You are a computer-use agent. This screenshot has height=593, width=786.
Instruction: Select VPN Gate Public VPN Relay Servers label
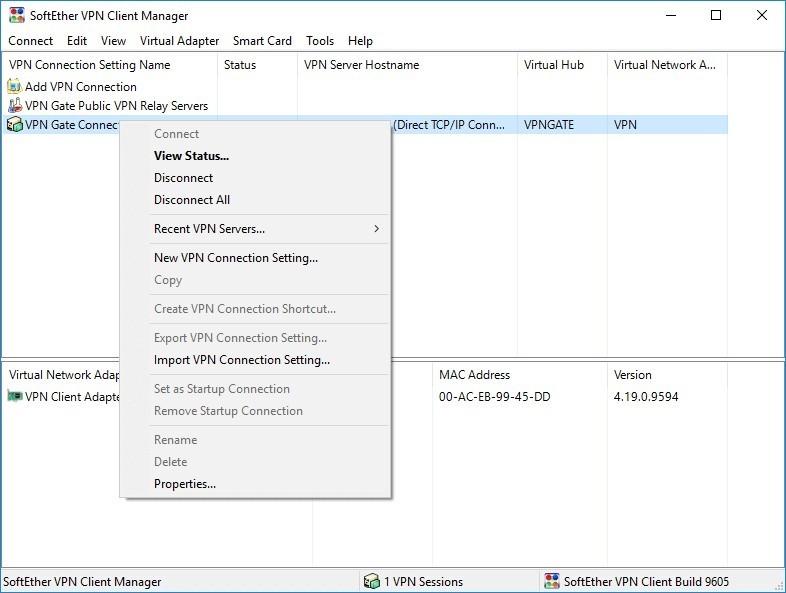116,106
